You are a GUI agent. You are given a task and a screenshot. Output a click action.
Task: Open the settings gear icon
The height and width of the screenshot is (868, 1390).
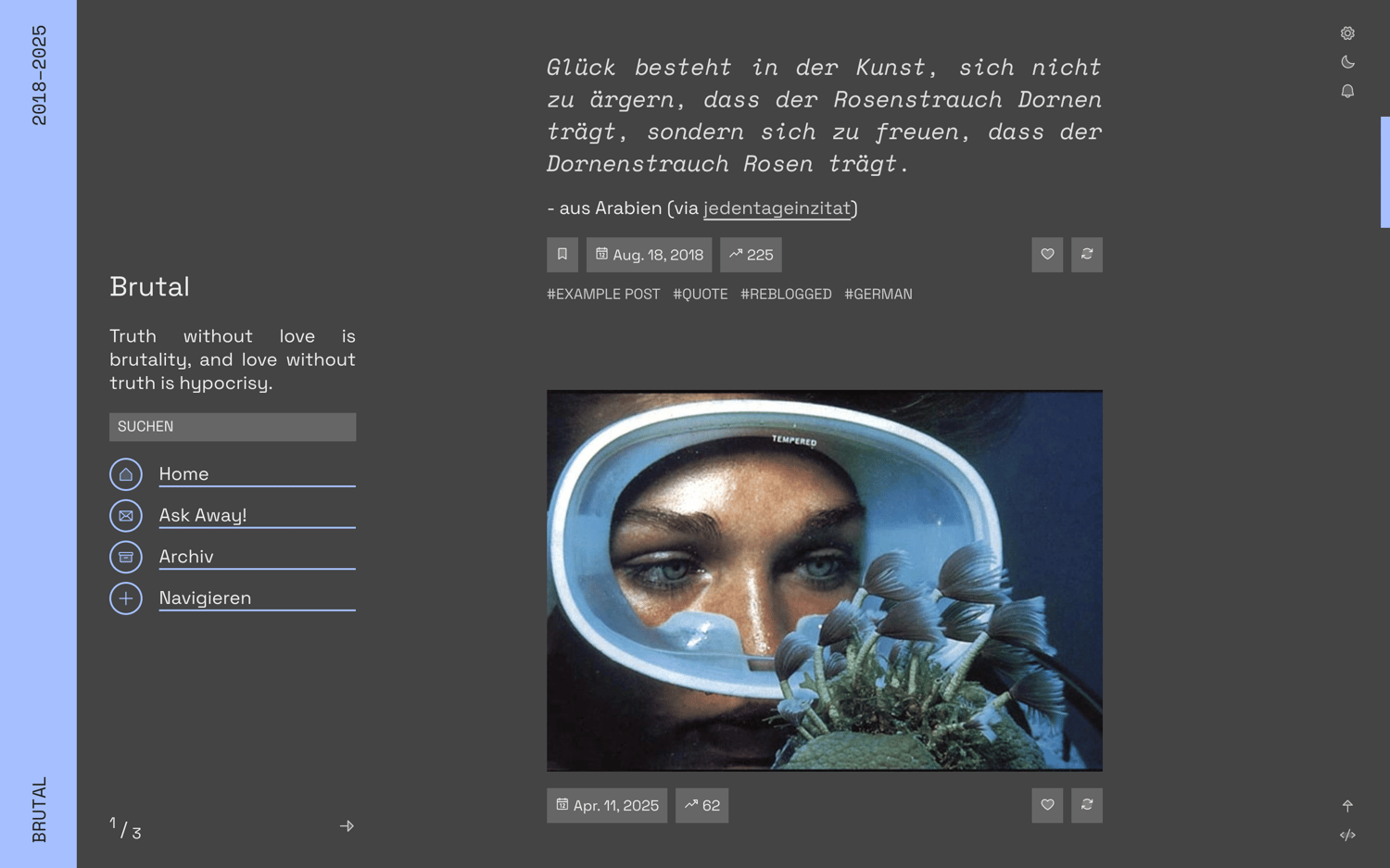click(1347, 33)
